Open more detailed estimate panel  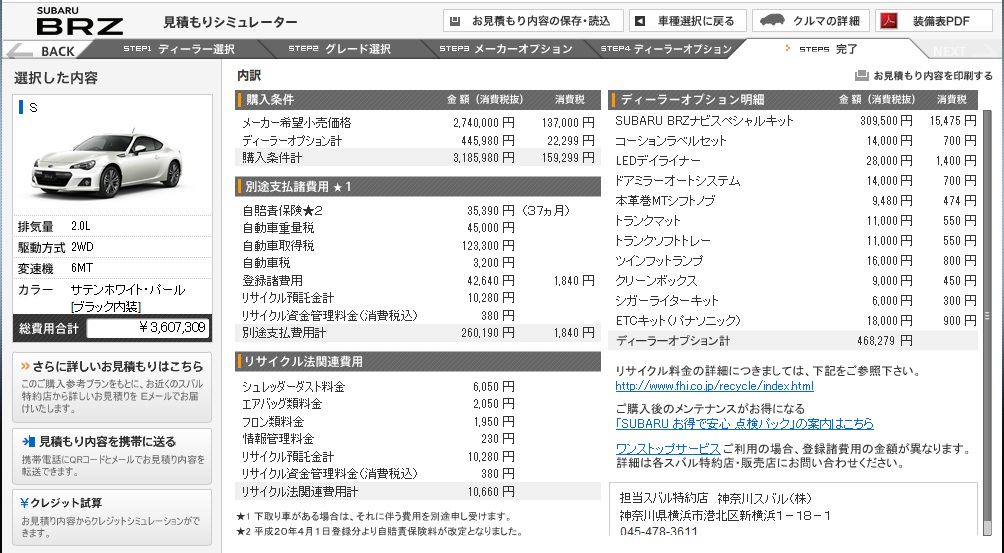112,387
